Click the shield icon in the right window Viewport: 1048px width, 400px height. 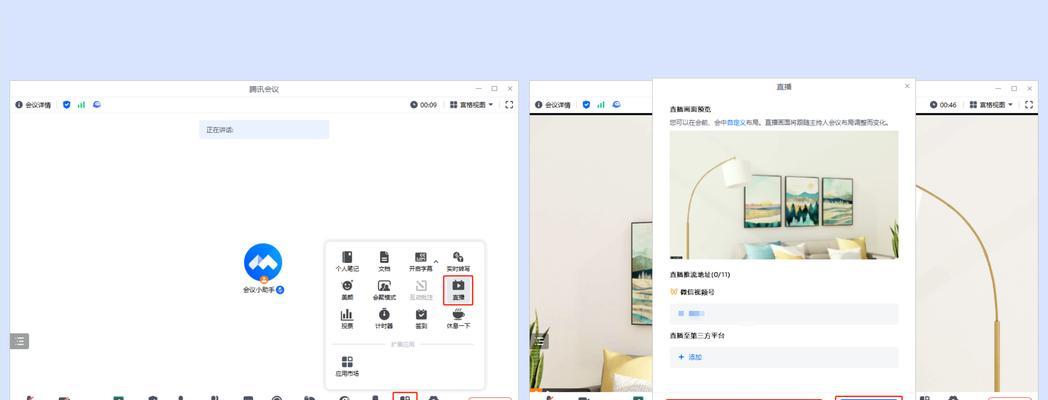[x=586, y=105]
